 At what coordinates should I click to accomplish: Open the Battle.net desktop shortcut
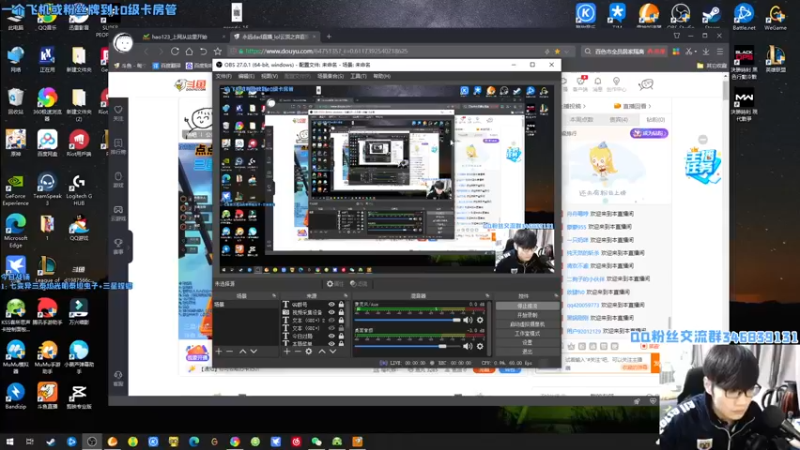click(x=743, y=15)
